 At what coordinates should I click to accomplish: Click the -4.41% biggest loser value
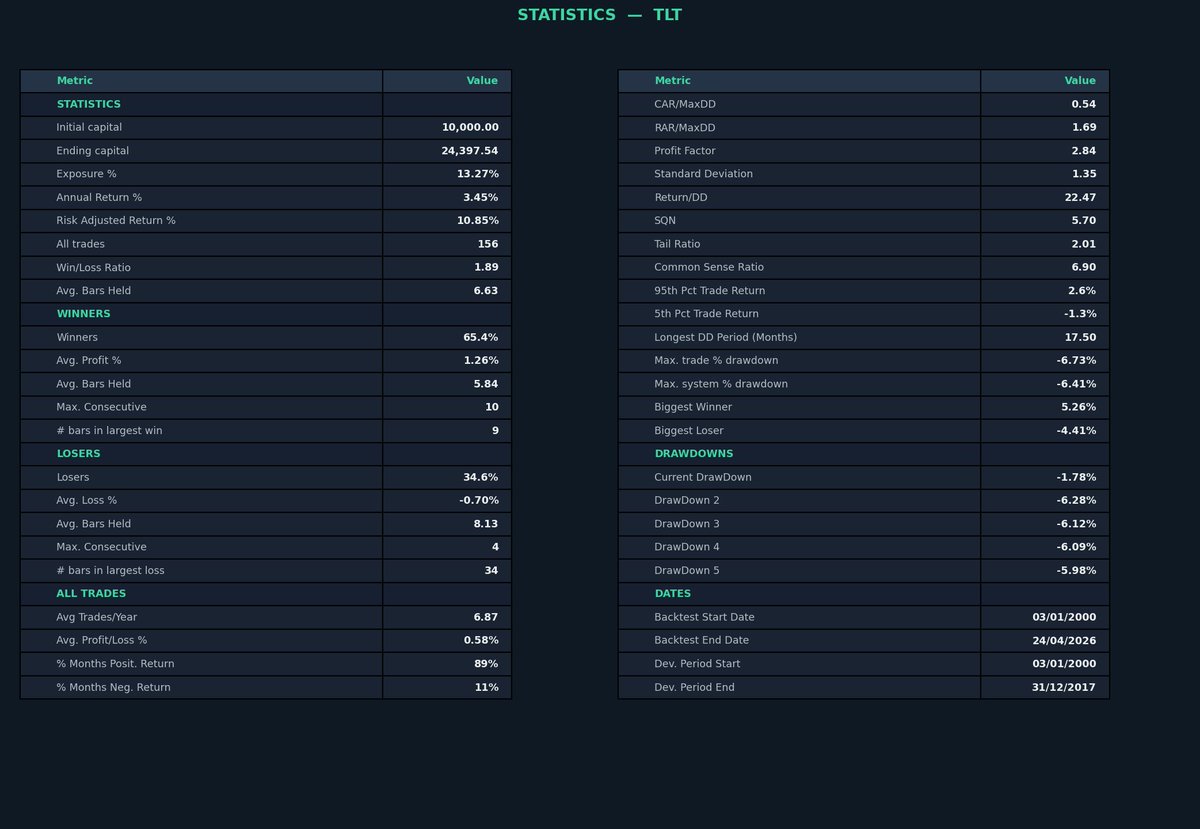click(1077, 431)
